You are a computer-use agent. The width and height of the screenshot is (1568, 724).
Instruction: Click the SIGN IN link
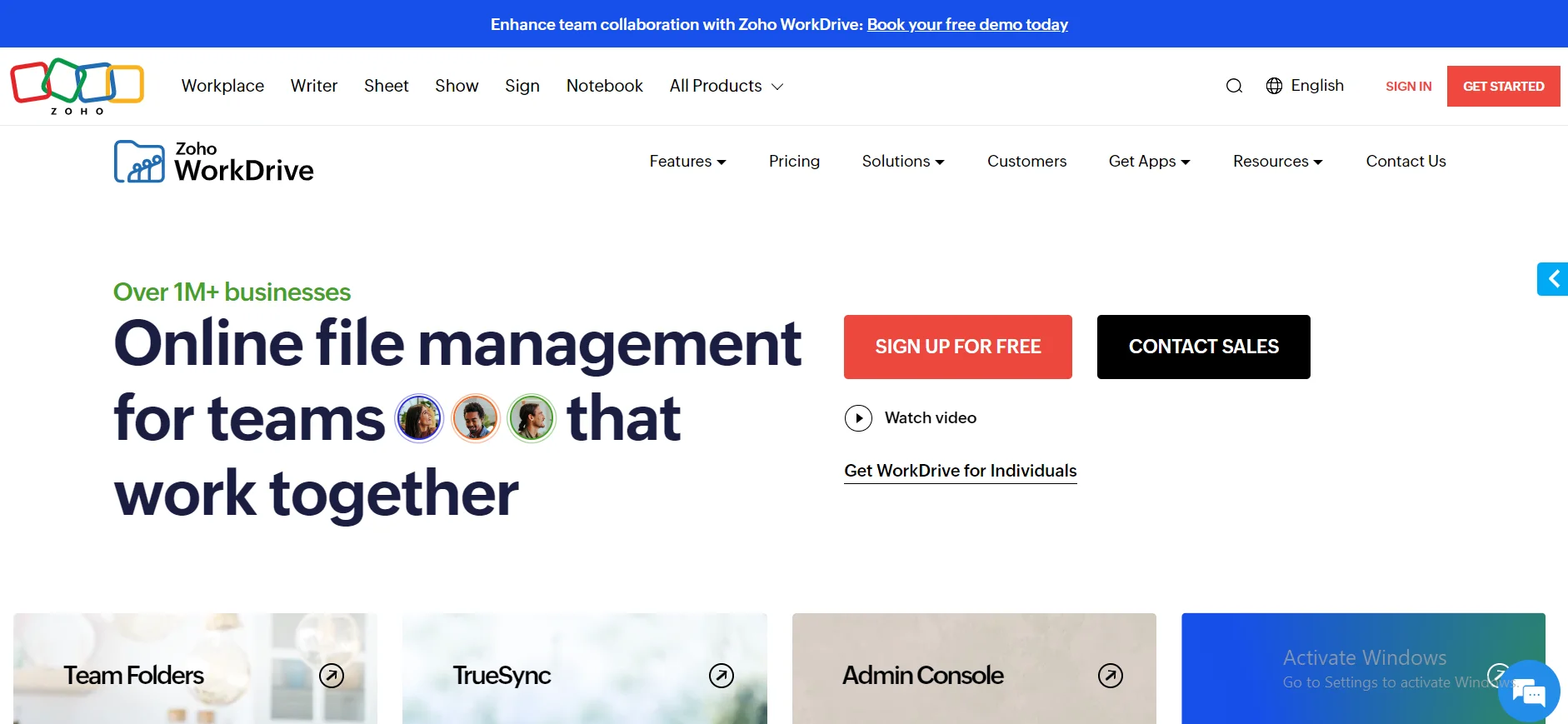[1409, 87]
